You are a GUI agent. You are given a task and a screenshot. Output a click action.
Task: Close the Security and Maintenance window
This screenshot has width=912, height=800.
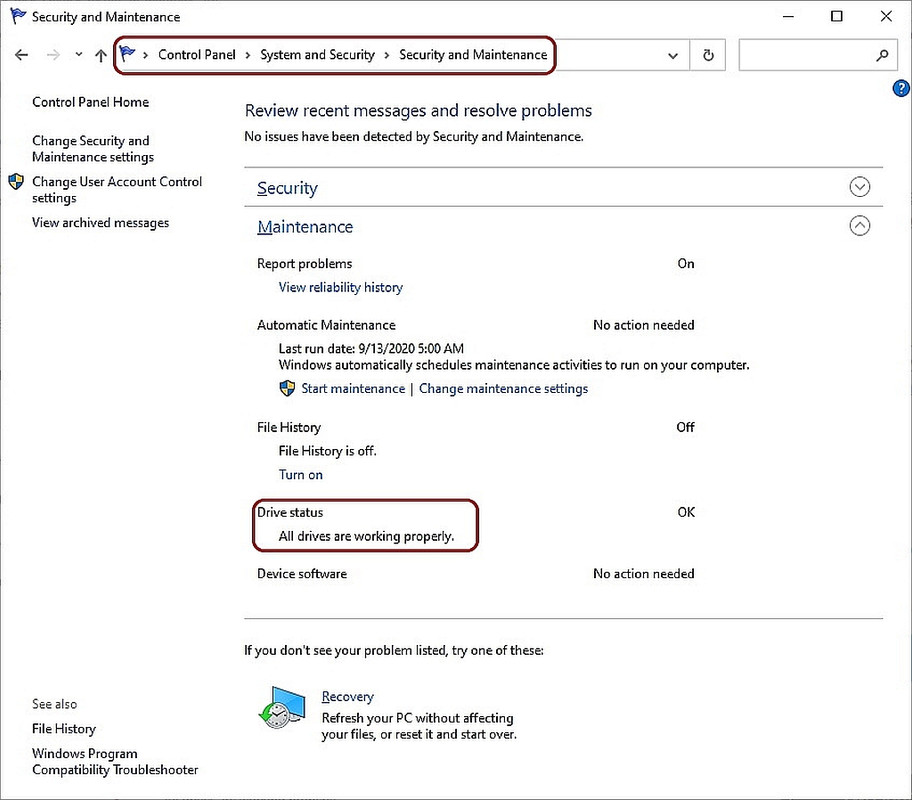[x=886, y=16]
